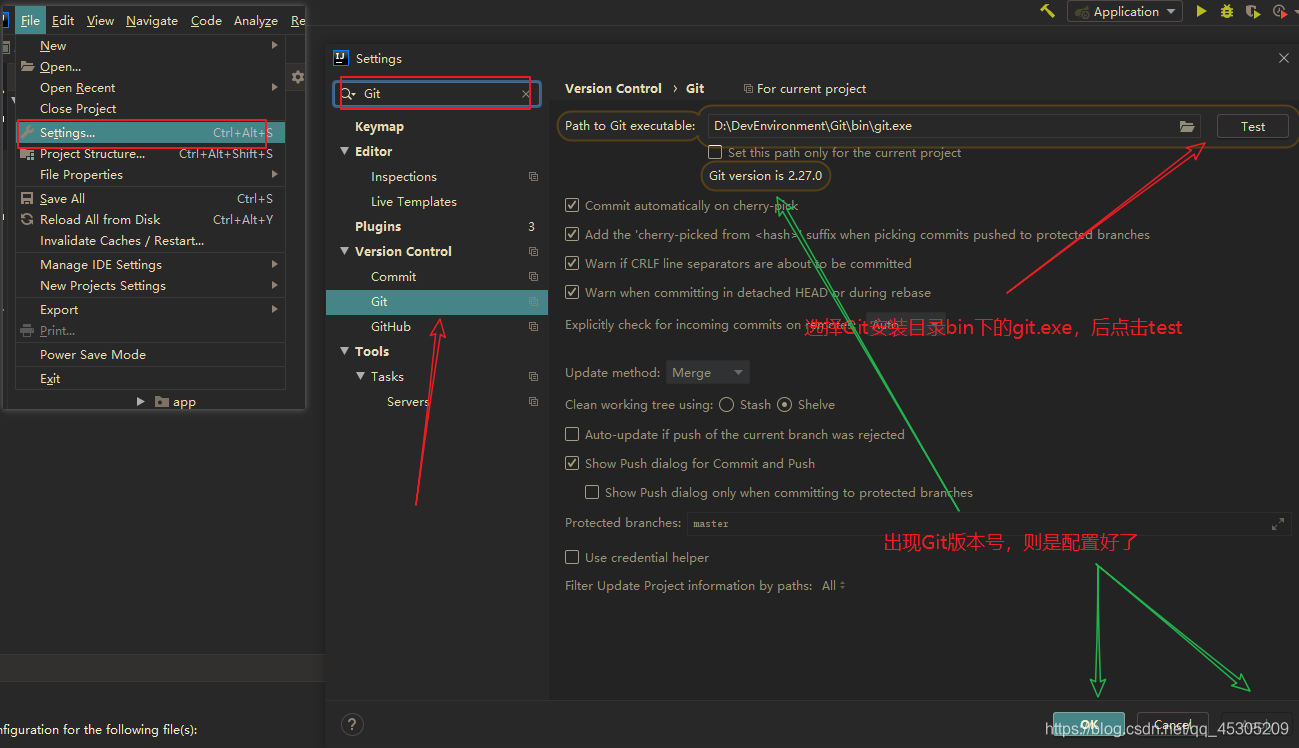Choose Reload All from Disk

click(150, 219)
